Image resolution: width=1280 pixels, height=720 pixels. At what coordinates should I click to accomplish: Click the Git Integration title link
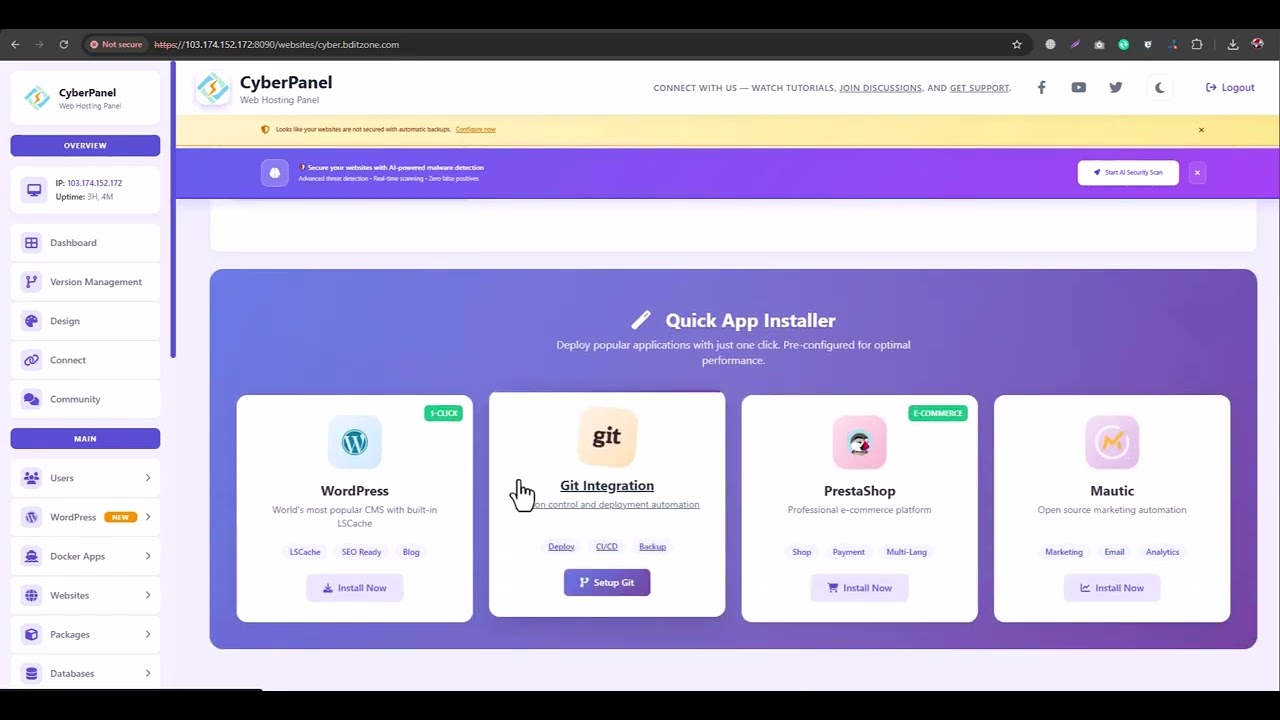click(607, 486)
